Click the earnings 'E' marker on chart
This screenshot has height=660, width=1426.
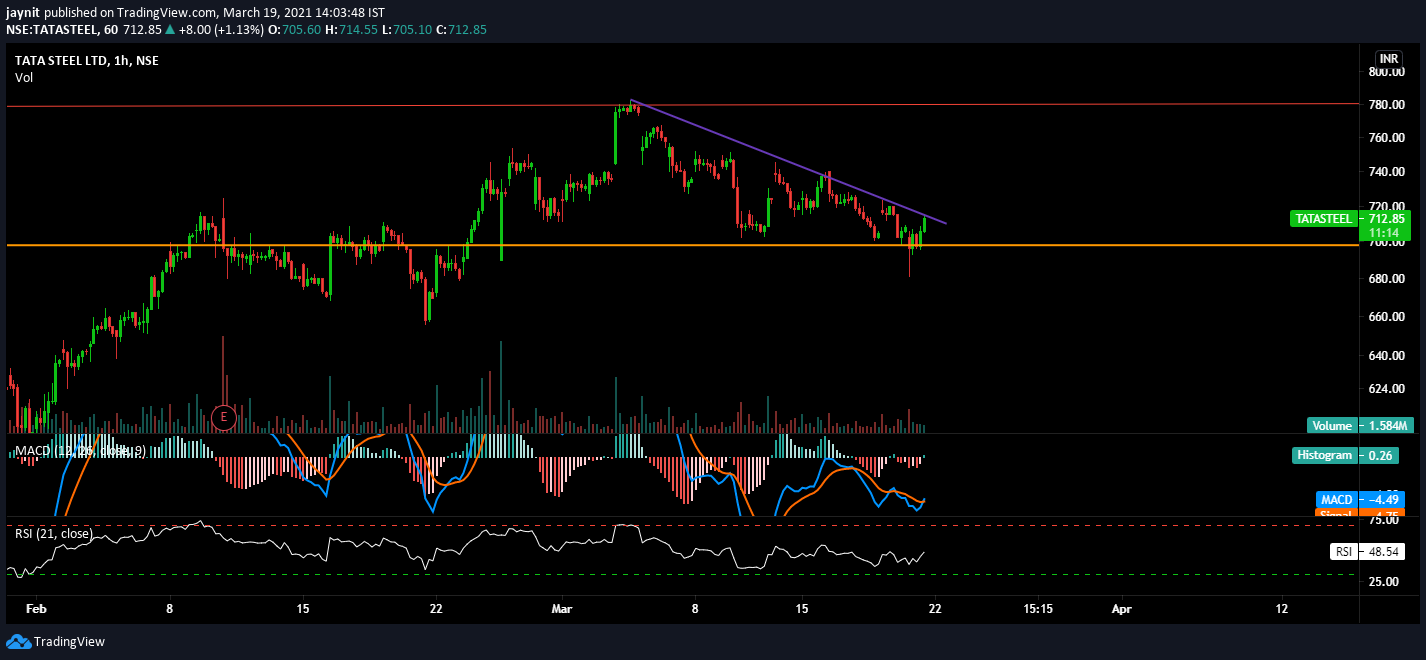point(223,417)
